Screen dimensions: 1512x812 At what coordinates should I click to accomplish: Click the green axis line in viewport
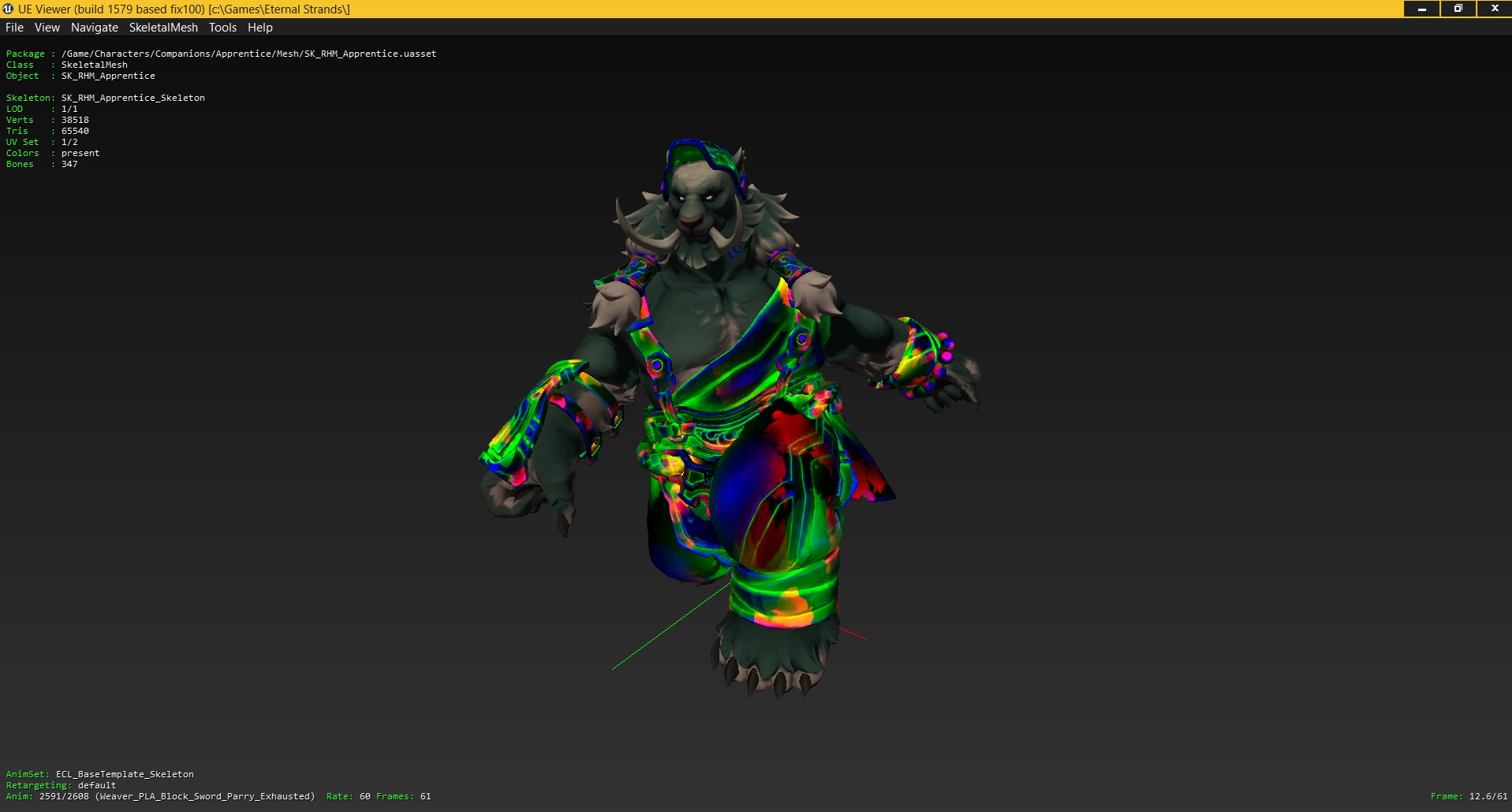pyautogui.click(x=670, y=627)
